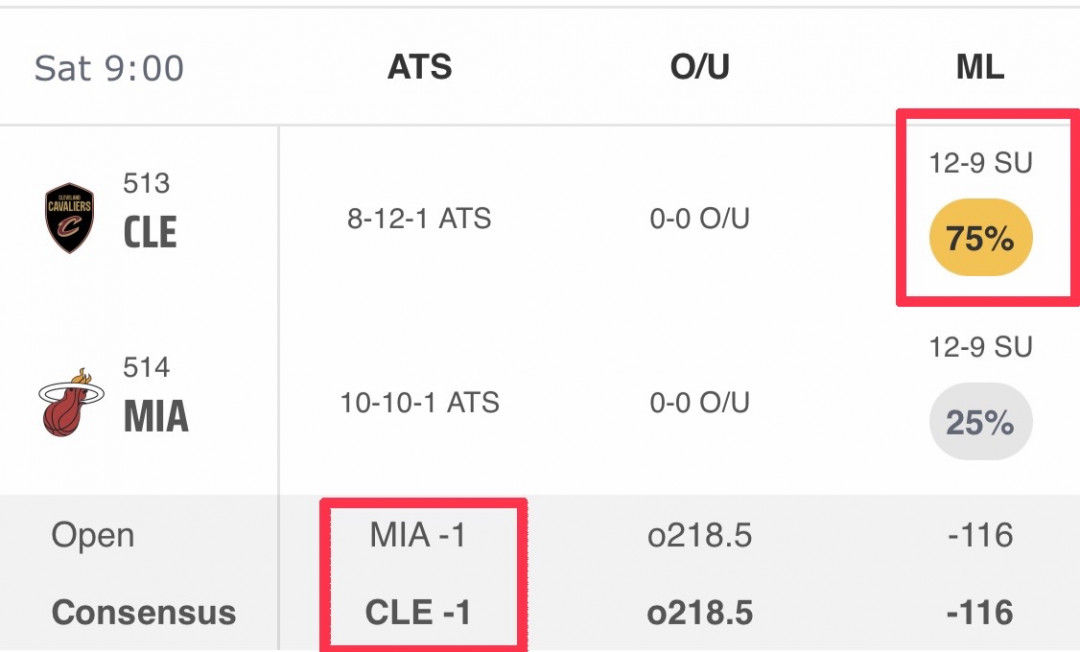
Task: Click the Sat 9:00 game time
Action: pos(109,68)
